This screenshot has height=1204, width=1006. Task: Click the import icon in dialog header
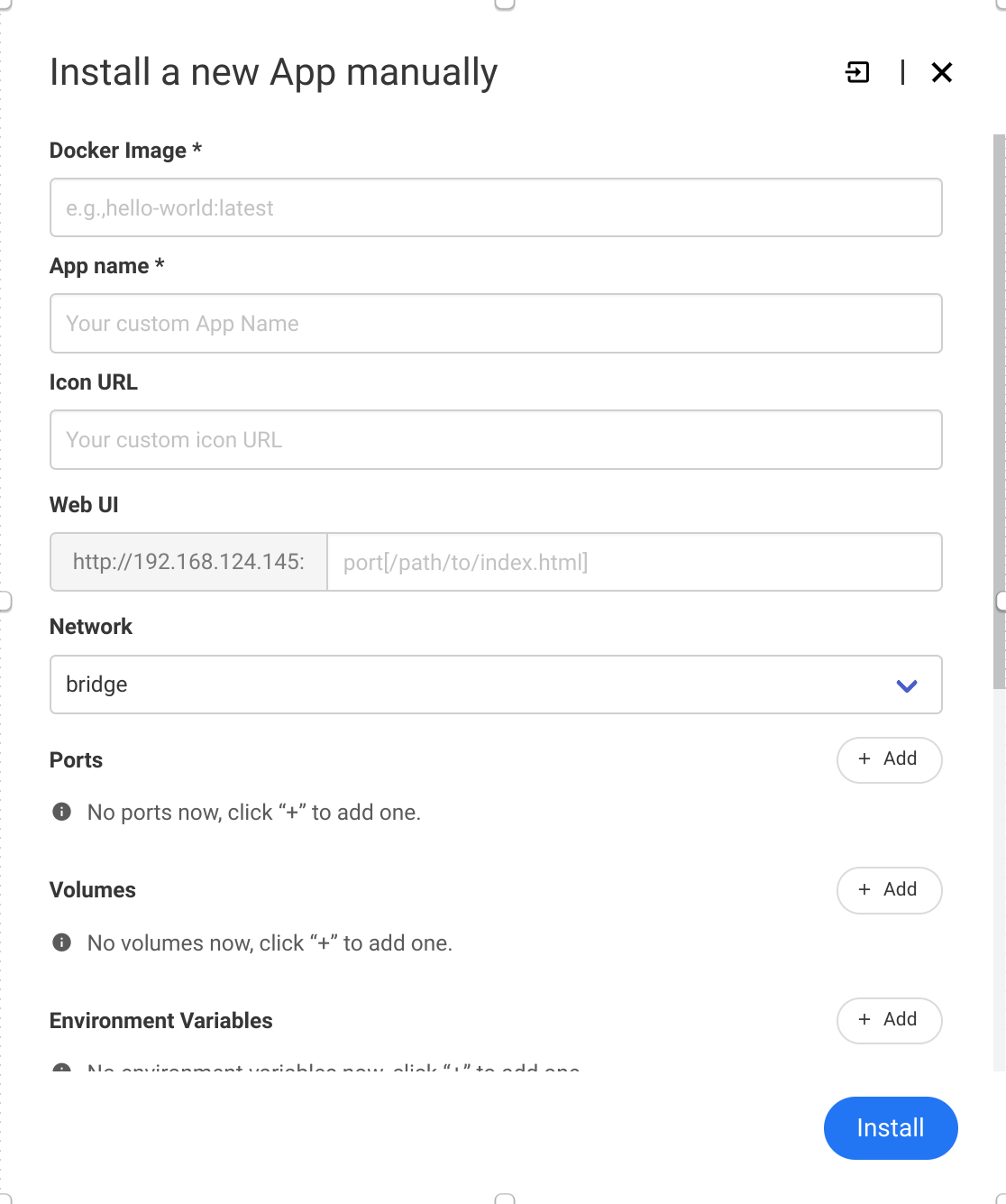(x=857, y=72)
